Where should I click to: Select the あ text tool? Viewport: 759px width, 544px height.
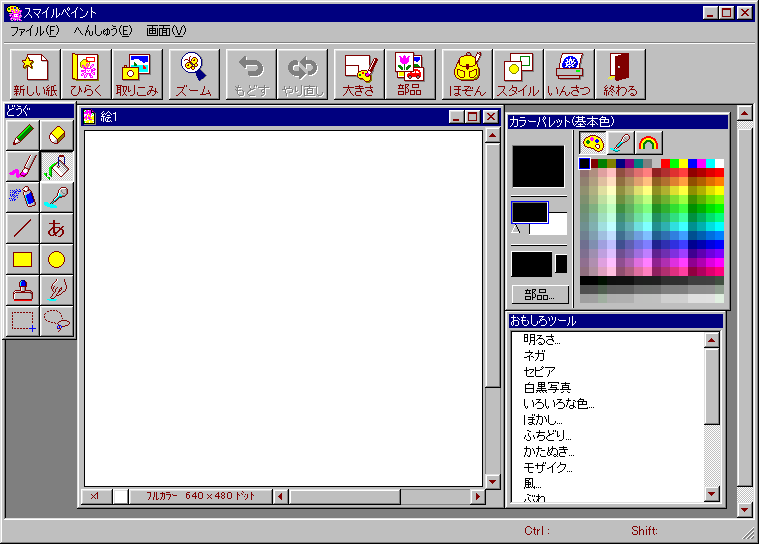pyautogui.click(x=57, y=228)
